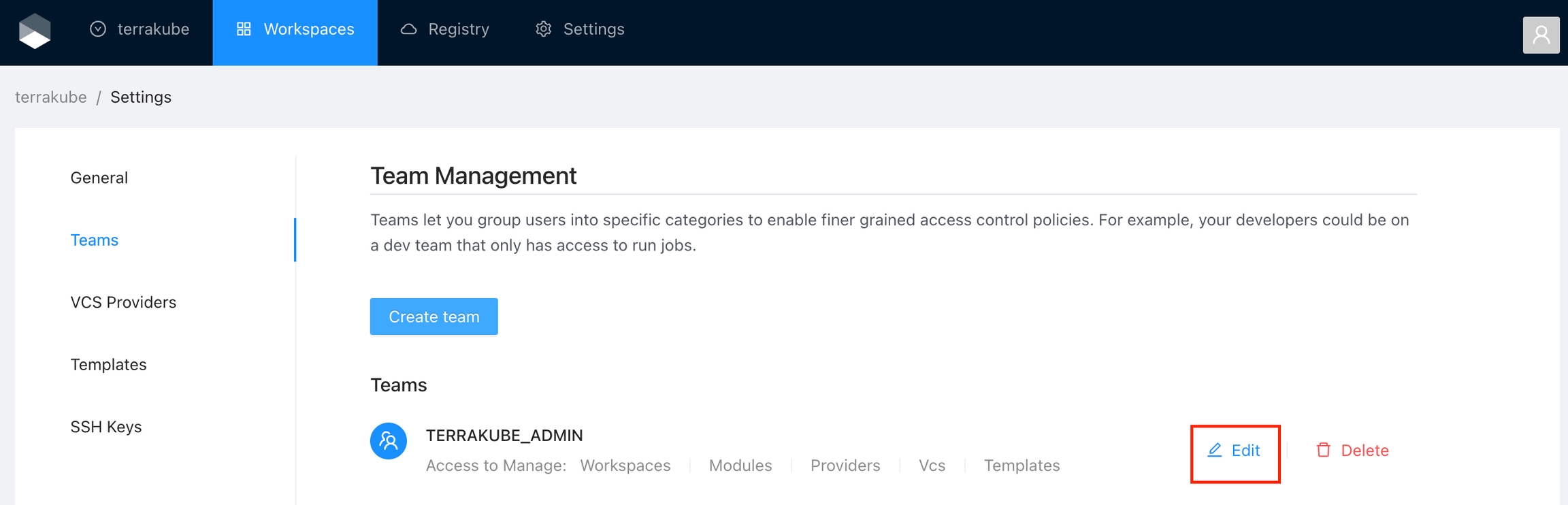
Task: Go to terrakube in the breadcrumb
Action: [x=51, y=97]
